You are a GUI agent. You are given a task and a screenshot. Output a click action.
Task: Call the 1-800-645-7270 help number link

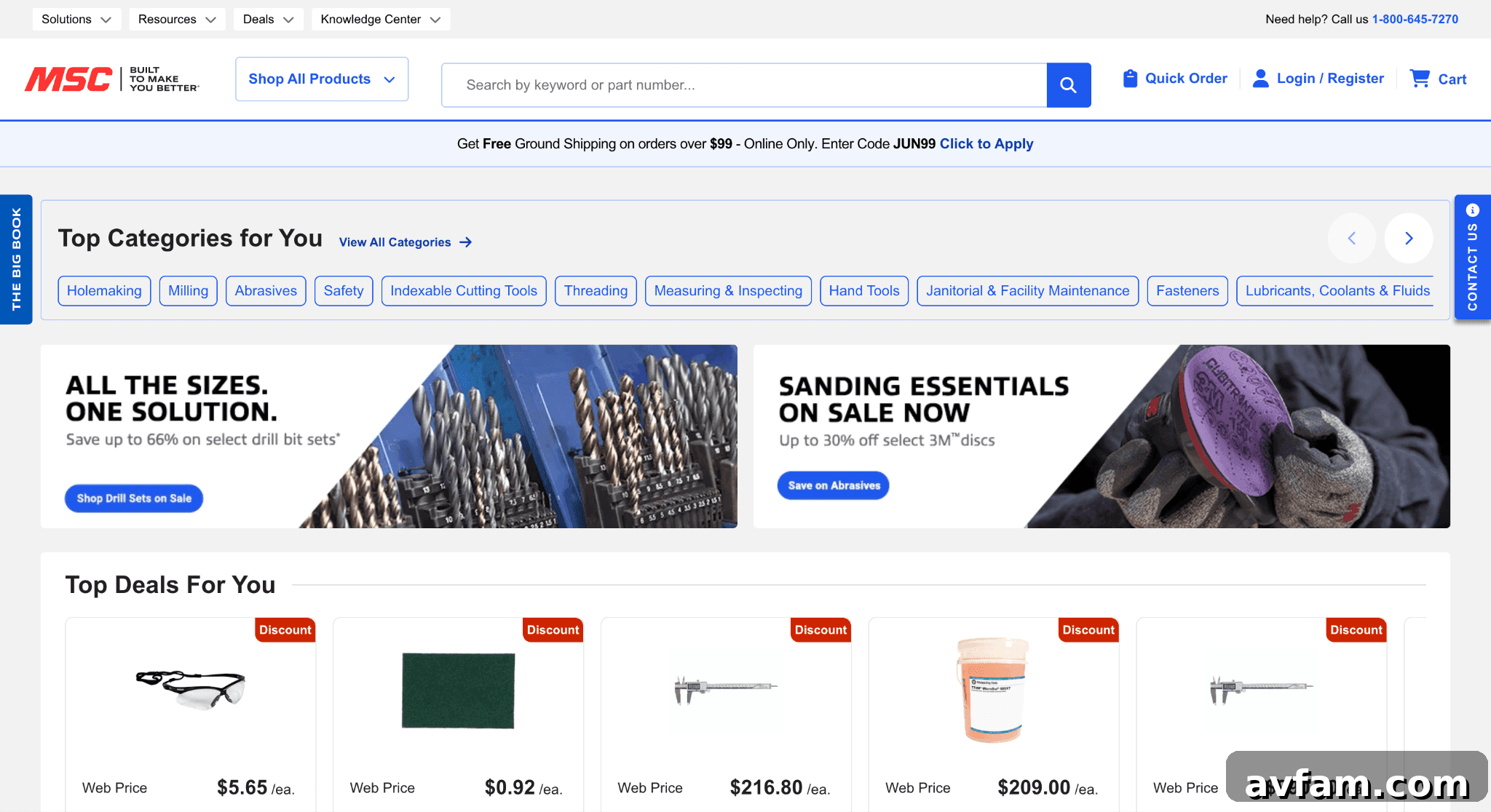click(1415, 19)
